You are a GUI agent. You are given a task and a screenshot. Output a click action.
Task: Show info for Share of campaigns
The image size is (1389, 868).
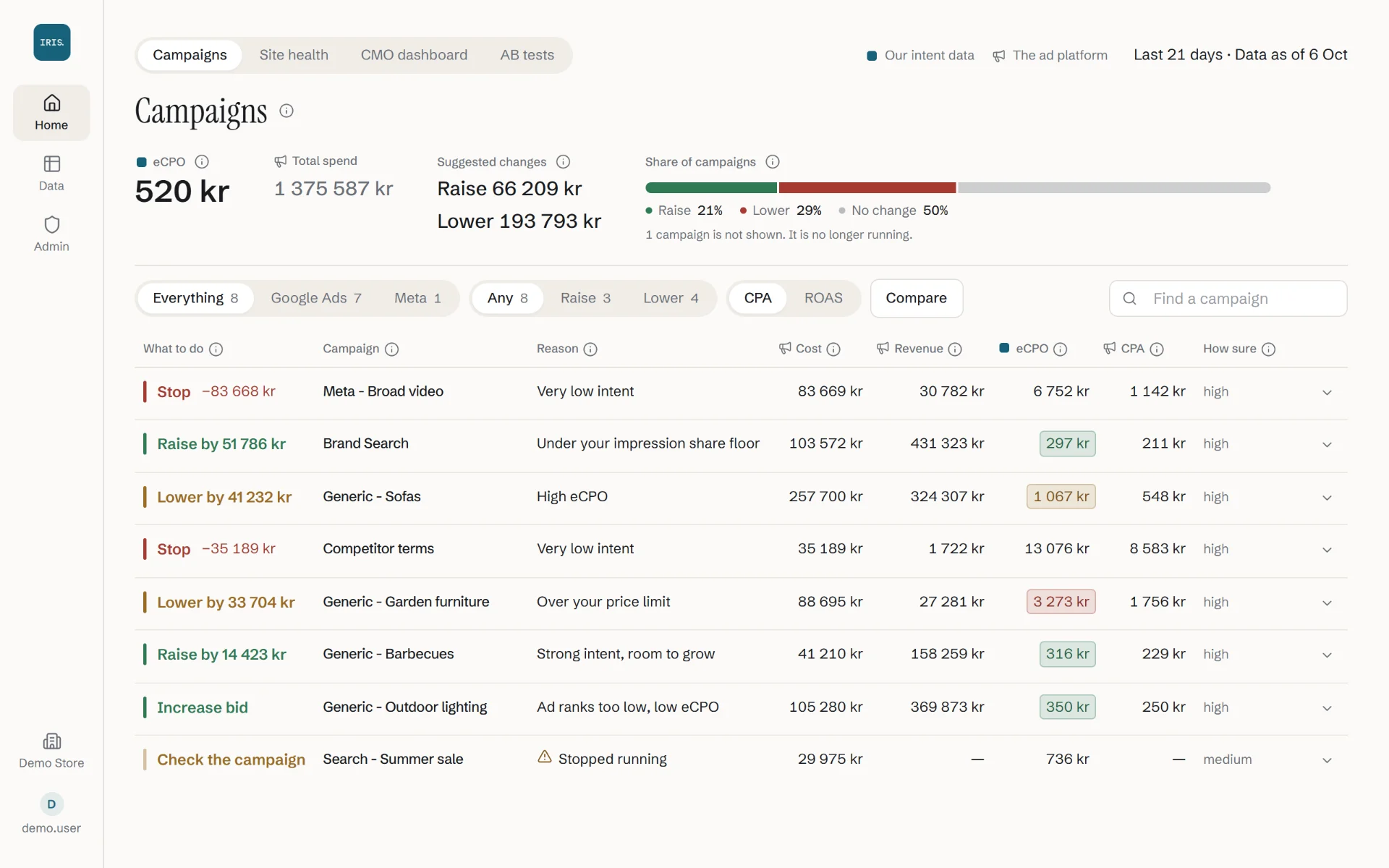point(773,161)
